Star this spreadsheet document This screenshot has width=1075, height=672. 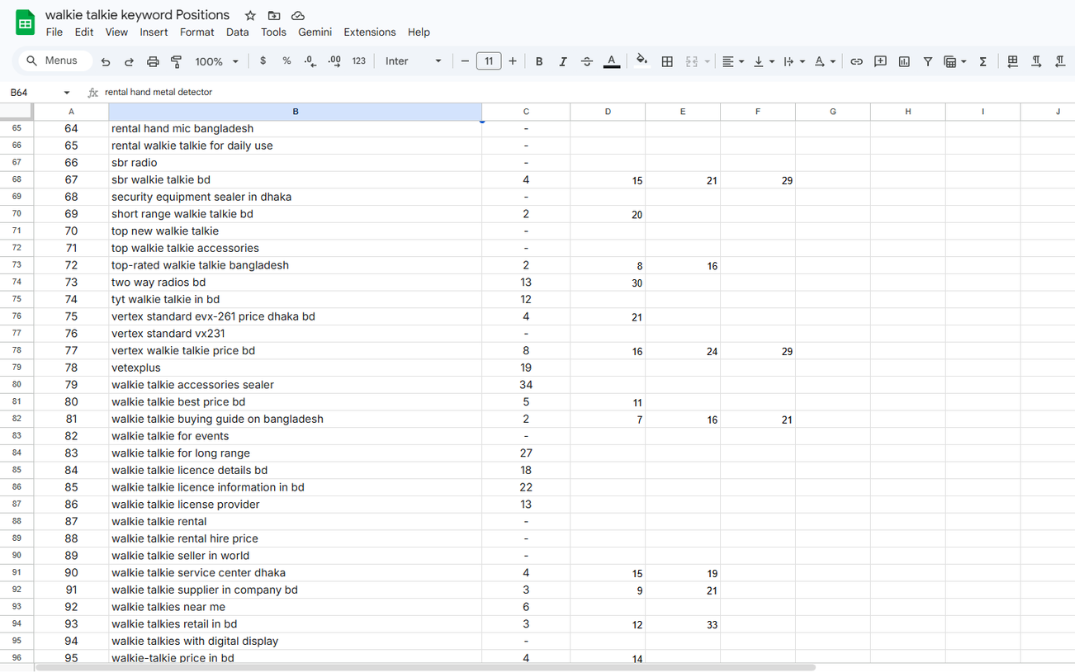coord(250,16)
